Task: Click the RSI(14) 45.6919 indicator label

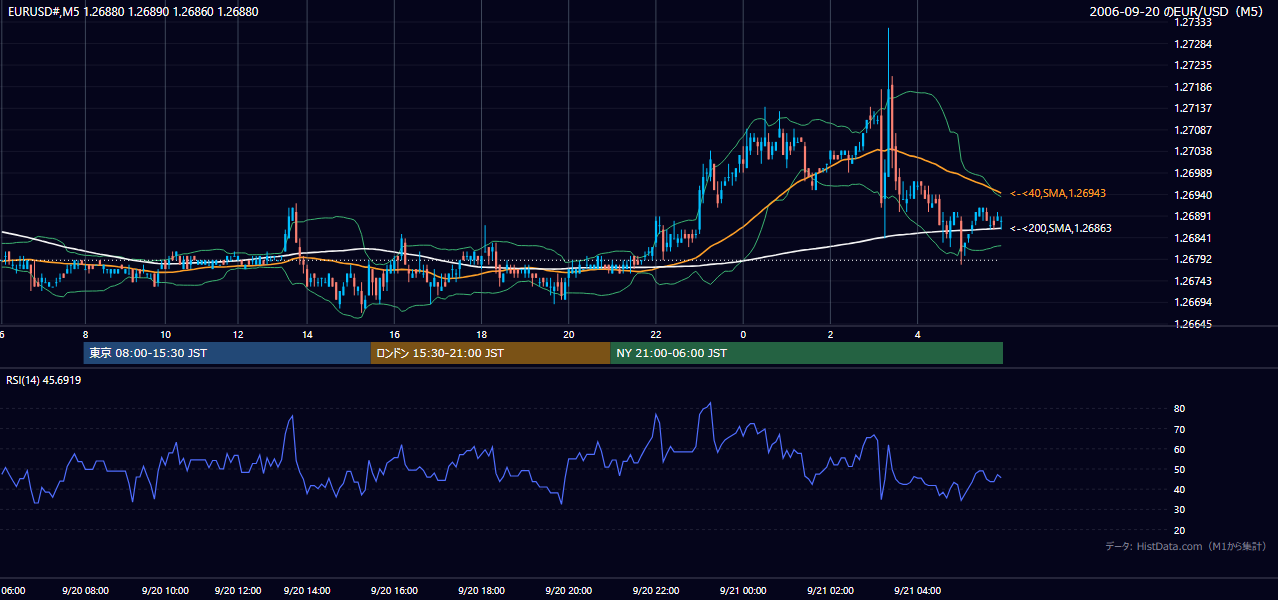Action: click(x=44, y=380)
